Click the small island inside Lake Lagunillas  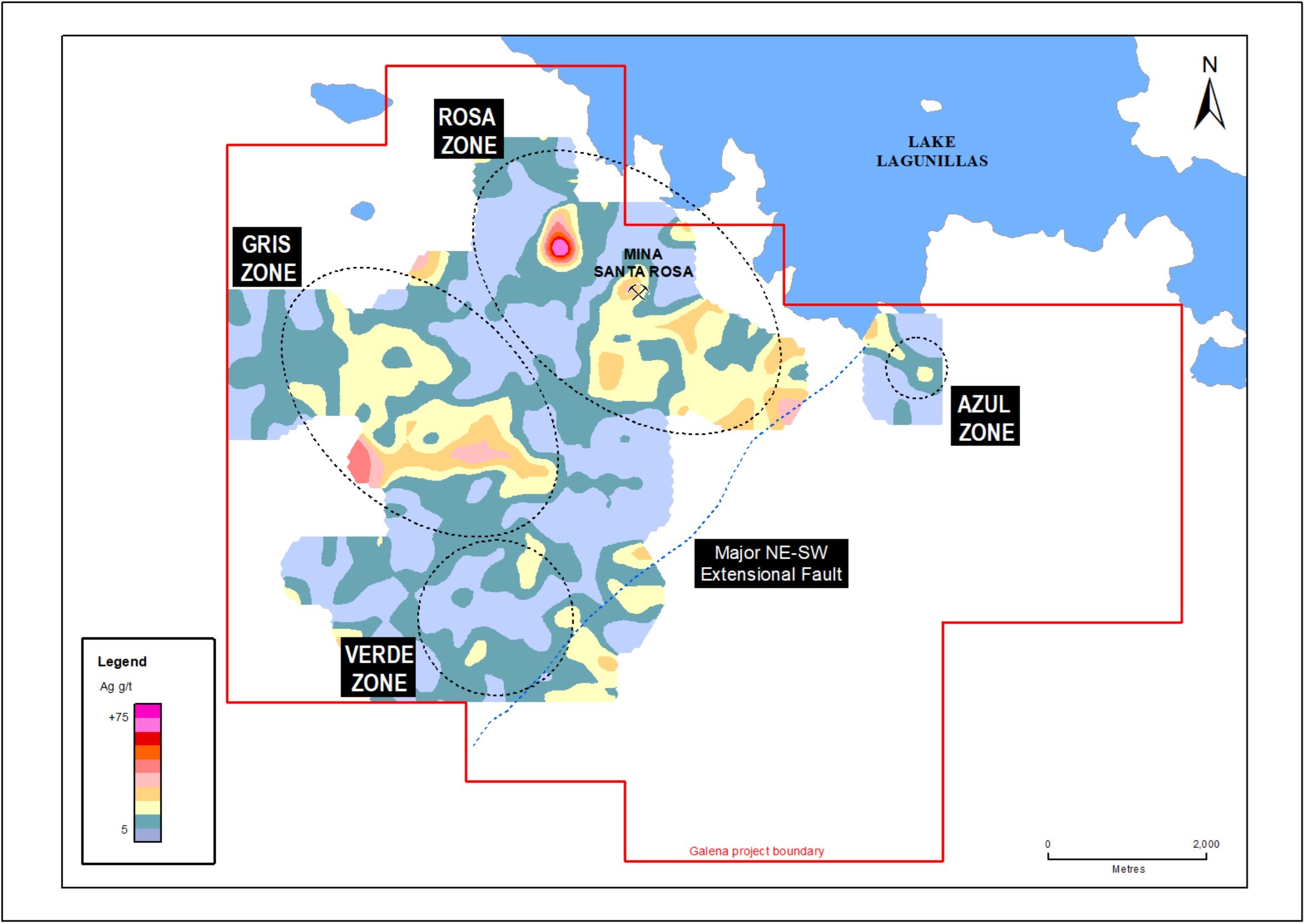pos(931,106)
